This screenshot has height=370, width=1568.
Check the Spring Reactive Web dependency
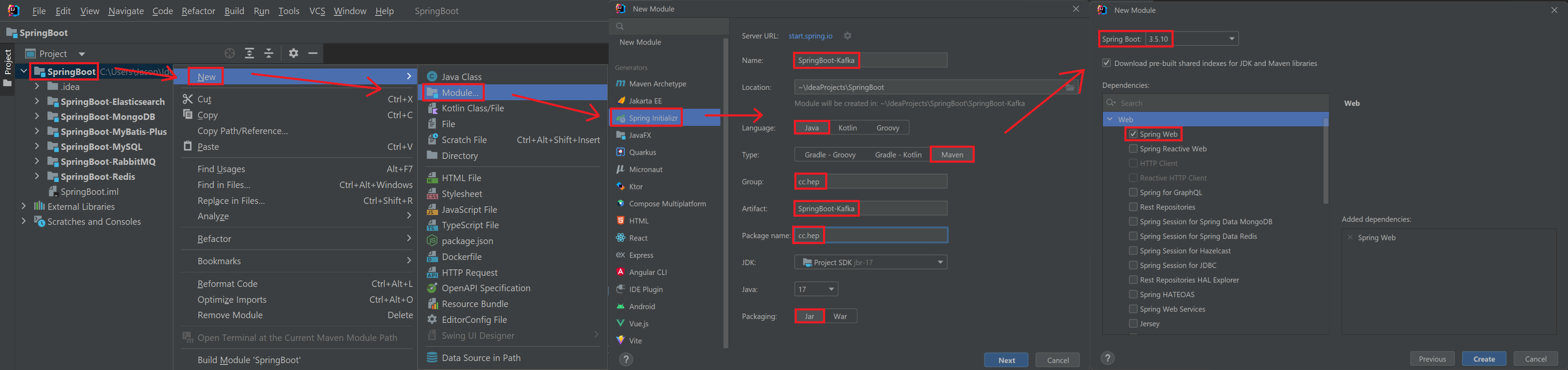(1133, 149)
